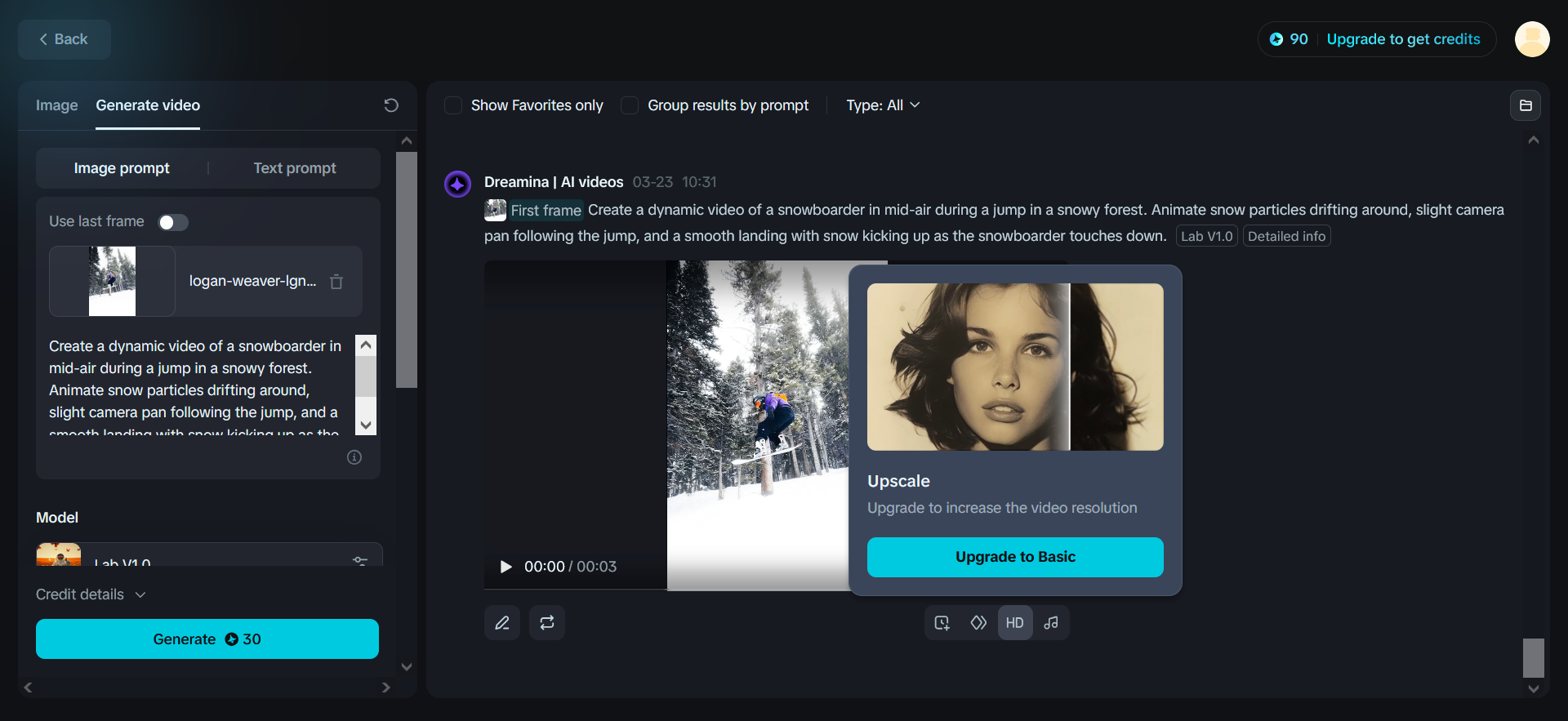Click the Dreamina | AI videos title
Image resolution: width=1568 pixels, height=721 pixels.
click(x=554, y=182)
